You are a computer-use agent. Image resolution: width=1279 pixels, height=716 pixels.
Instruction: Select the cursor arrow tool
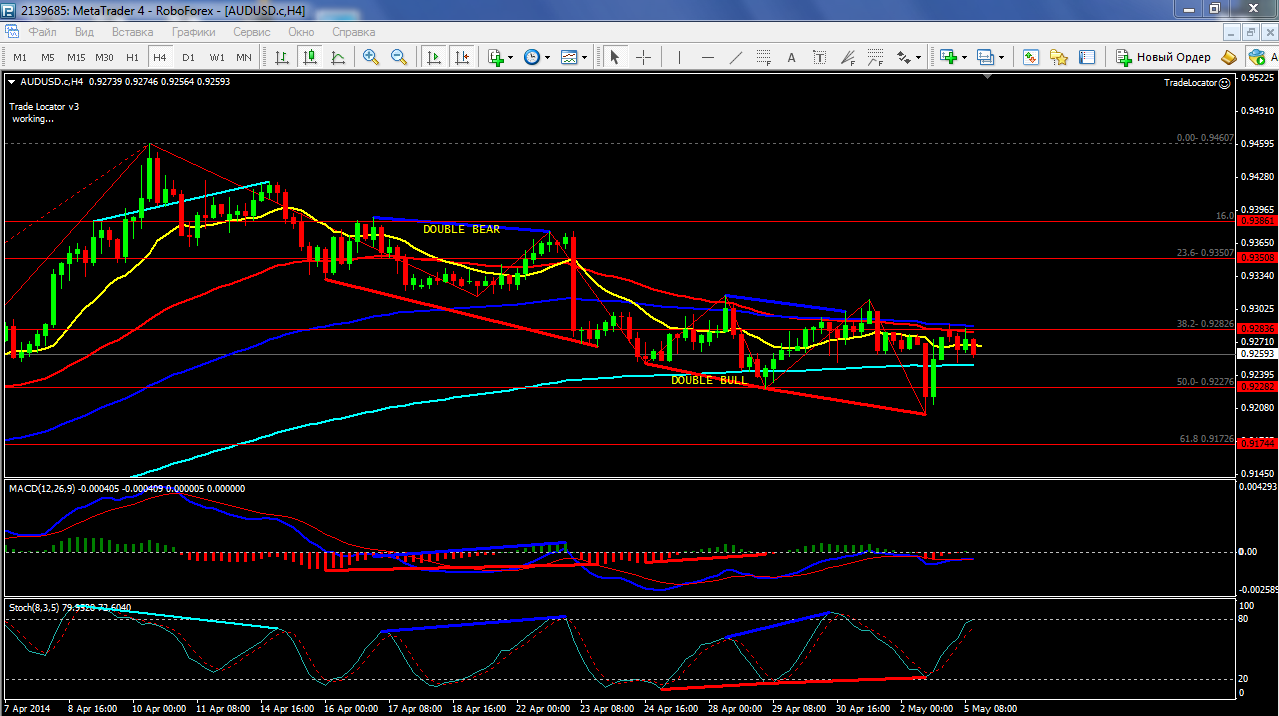[x=615, y=57]
